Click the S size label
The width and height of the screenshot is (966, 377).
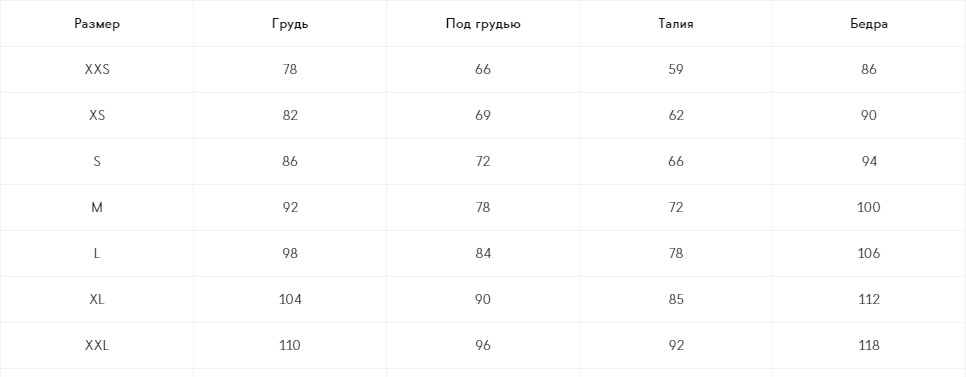tap(97, 161)
